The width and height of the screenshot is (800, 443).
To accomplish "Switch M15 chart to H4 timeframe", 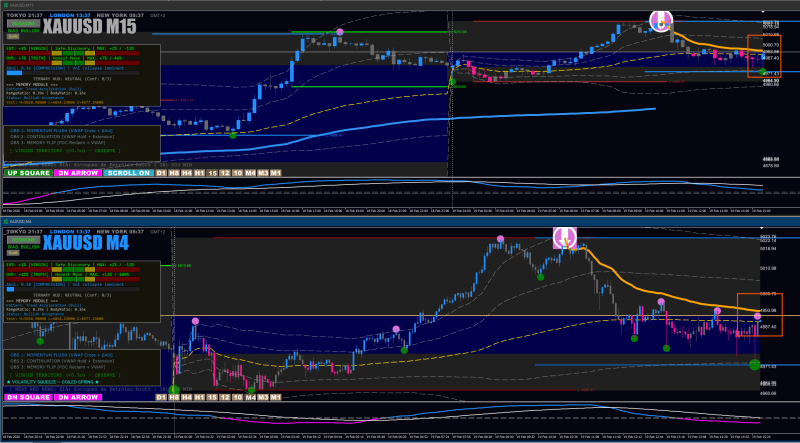I will pos(187,173).
